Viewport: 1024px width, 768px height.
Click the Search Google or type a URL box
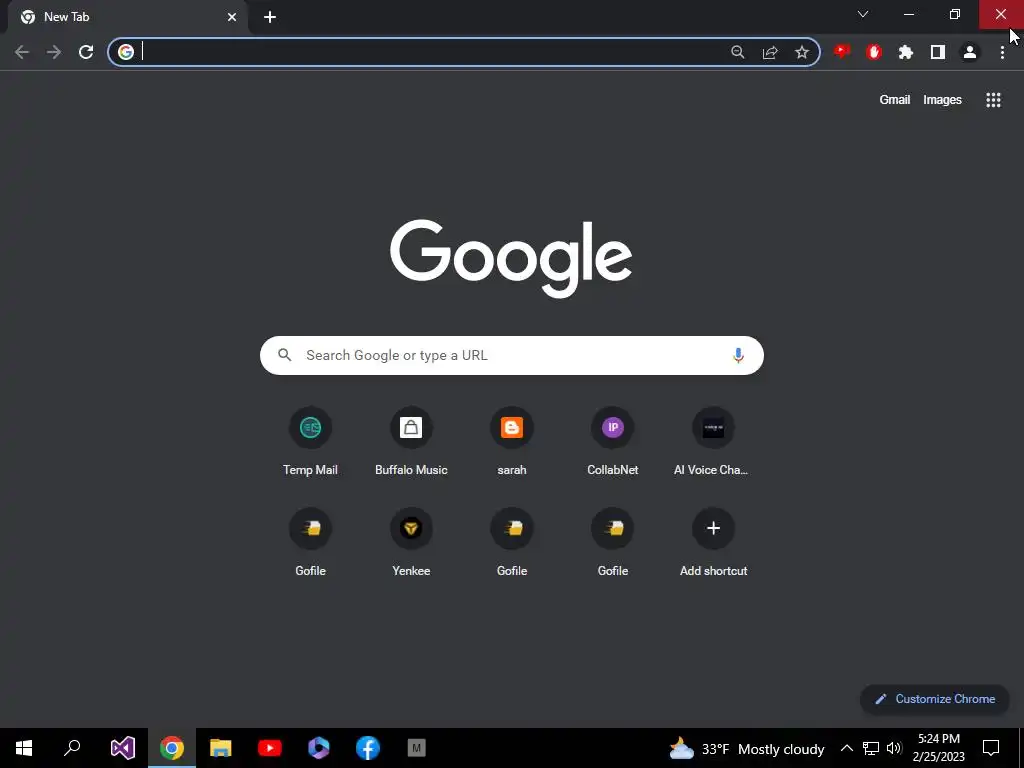point(511,355)
